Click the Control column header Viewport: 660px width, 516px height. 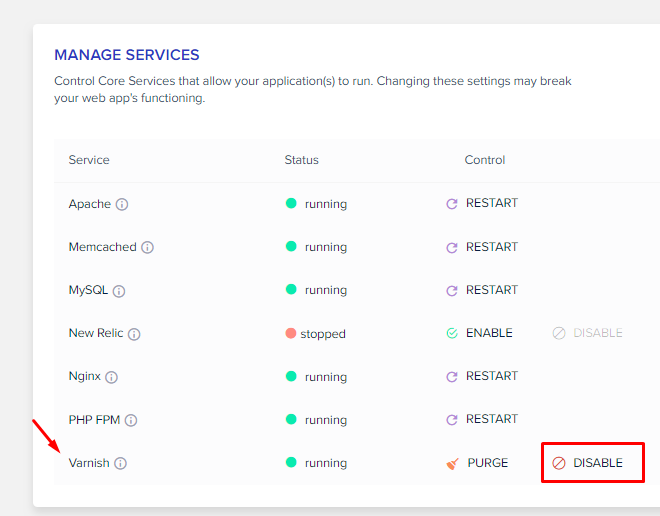coord(484,160)
